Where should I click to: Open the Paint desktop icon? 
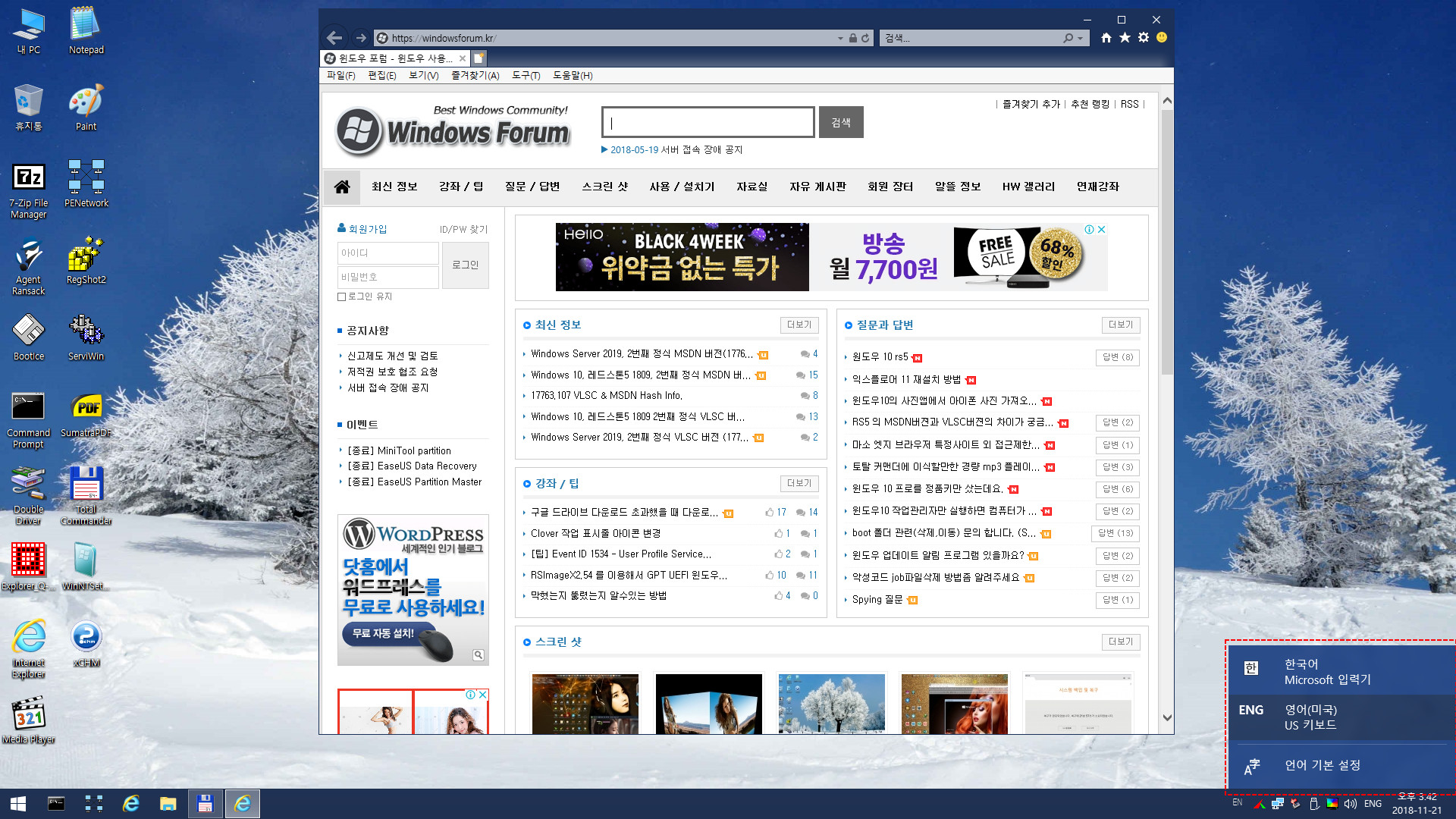point(86,107)
